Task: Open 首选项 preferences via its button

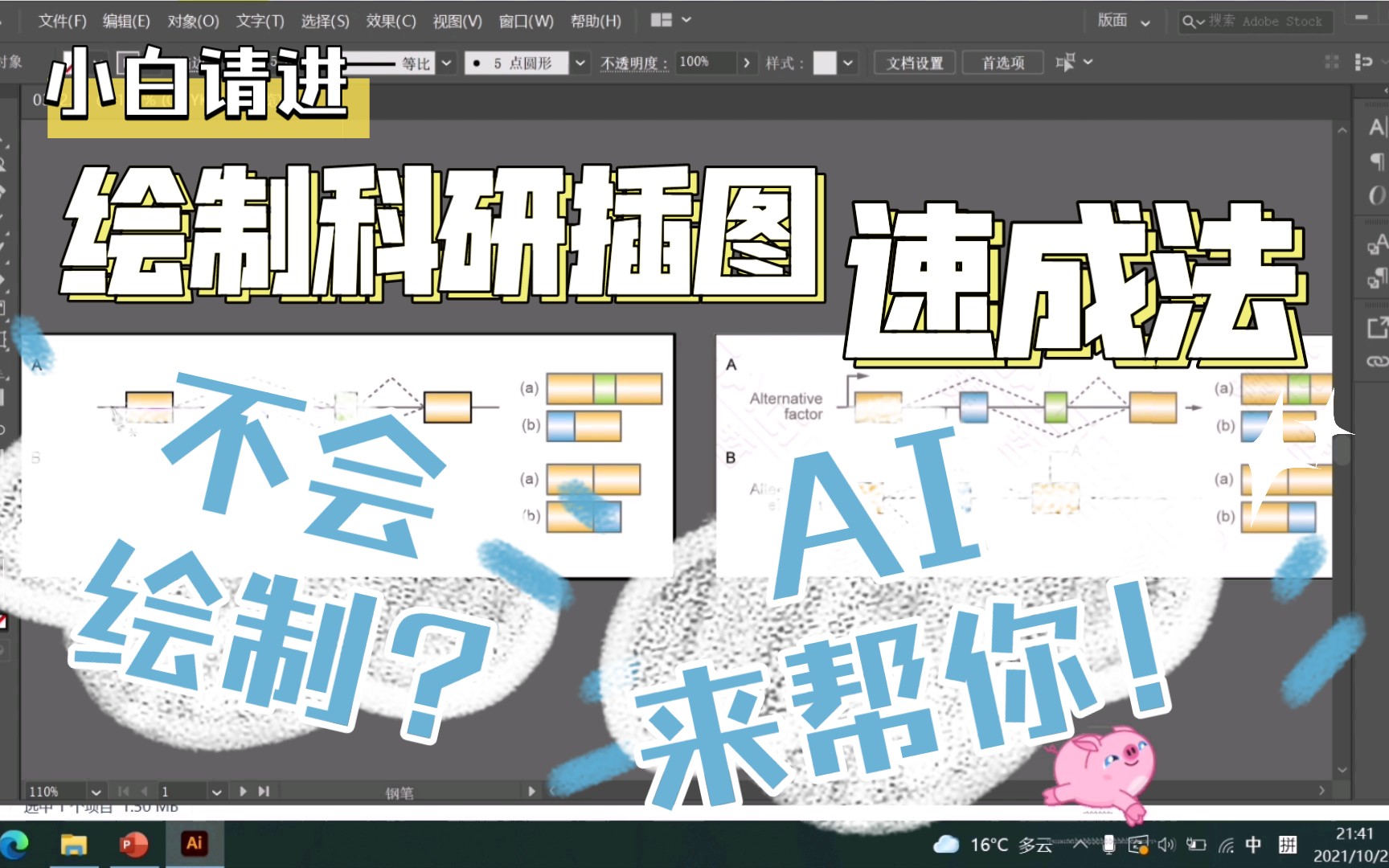Action: 1002,63
